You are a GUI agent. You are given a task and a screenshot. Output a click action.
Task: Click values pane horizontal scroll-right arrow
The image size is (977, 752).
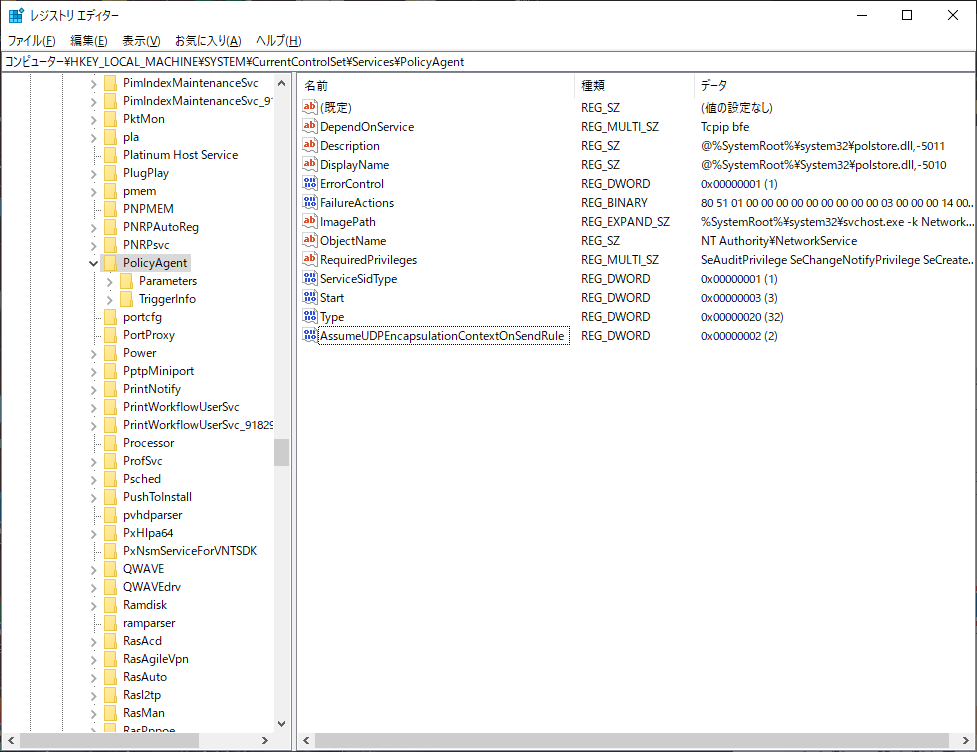[966, 740]
